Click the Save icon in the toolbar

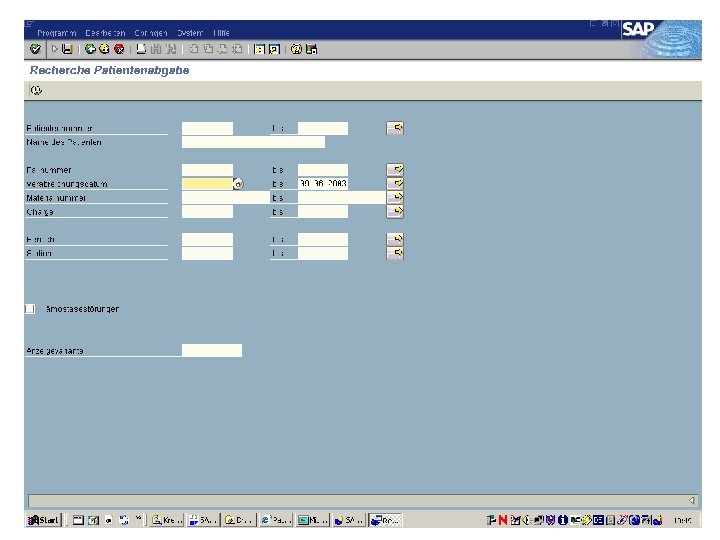[x=68, y=49]
